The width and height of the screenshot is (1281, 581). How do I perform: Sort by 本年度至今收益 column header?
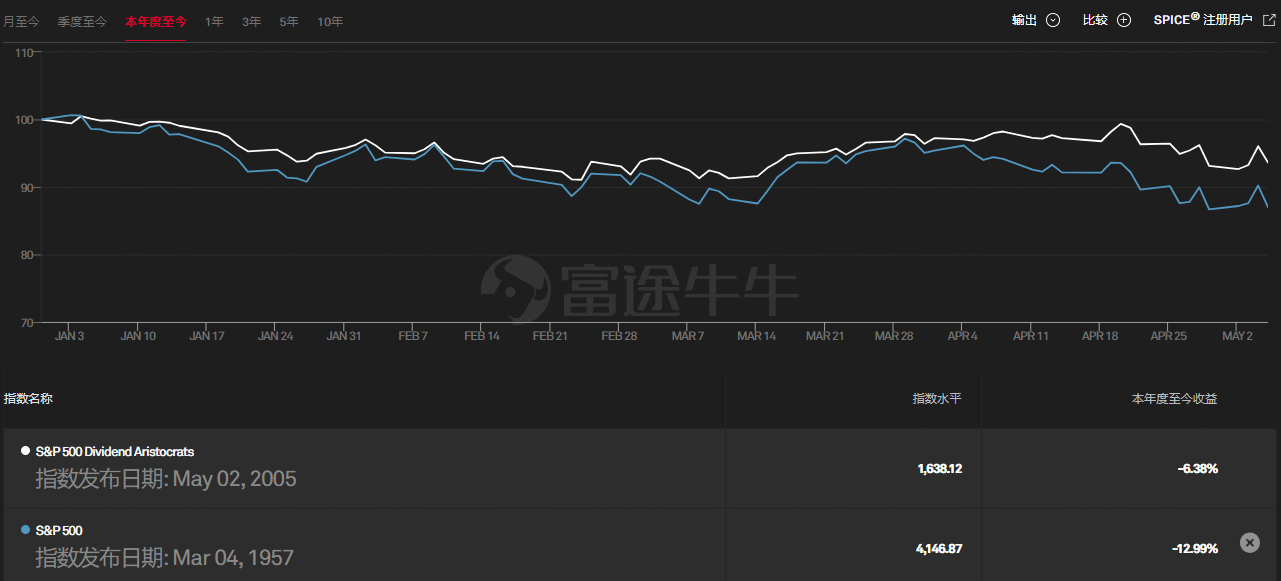click(x=1174, y=399)
